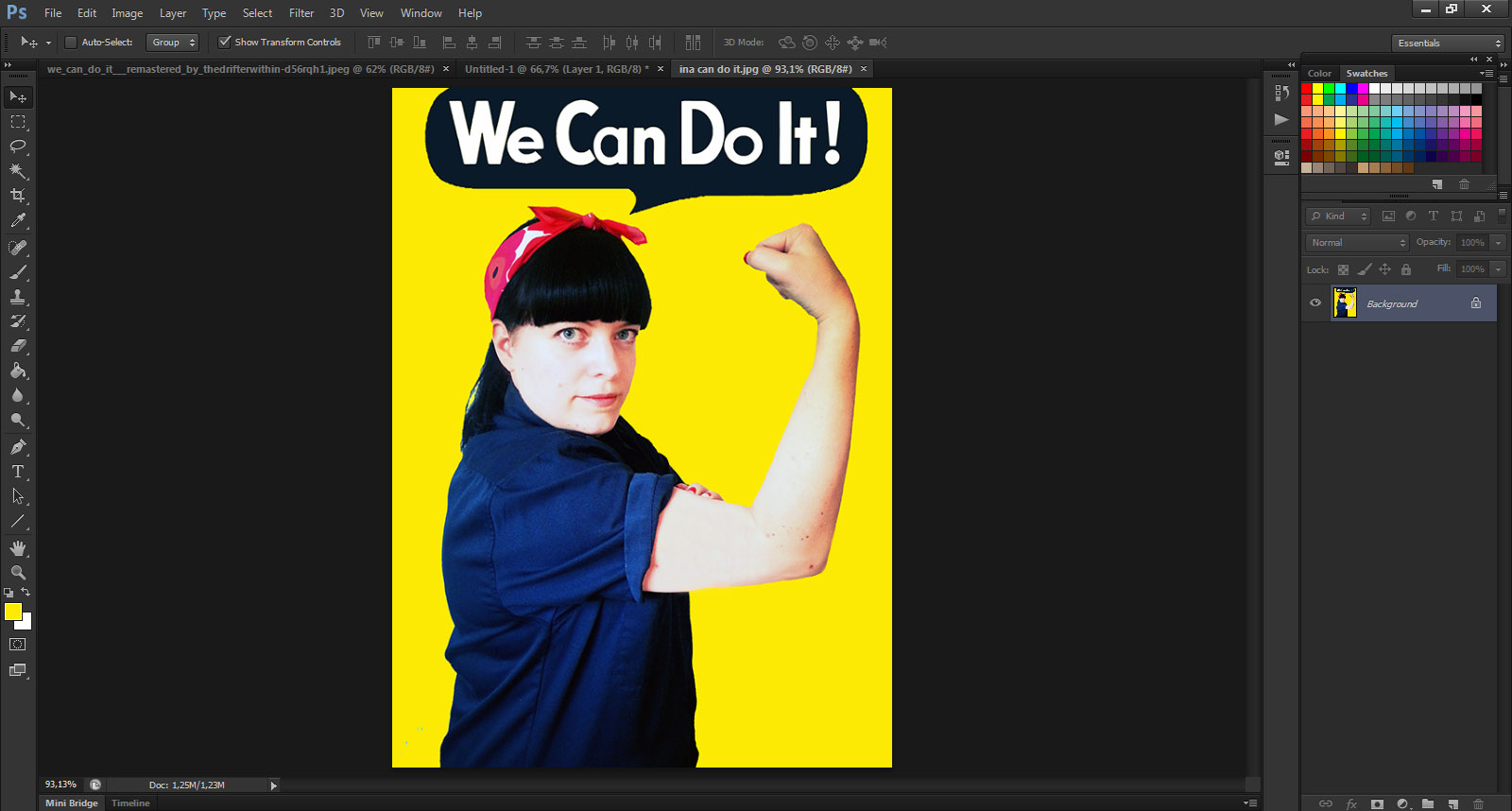Toggle lock transparent pixels

(1343, 269)
